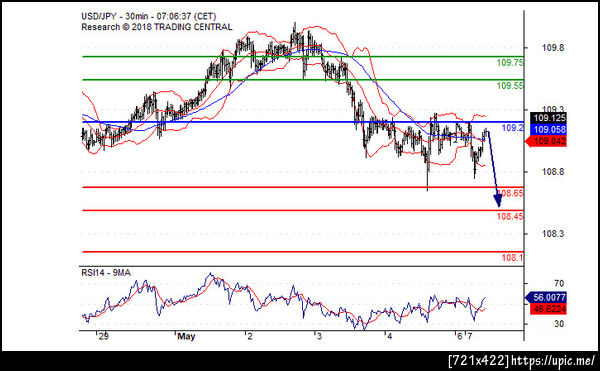Image resolution: width=600 pixels, height=371 pixels.
Task: Click the blue 109.2 pivot label
Action: click(512, 128)
